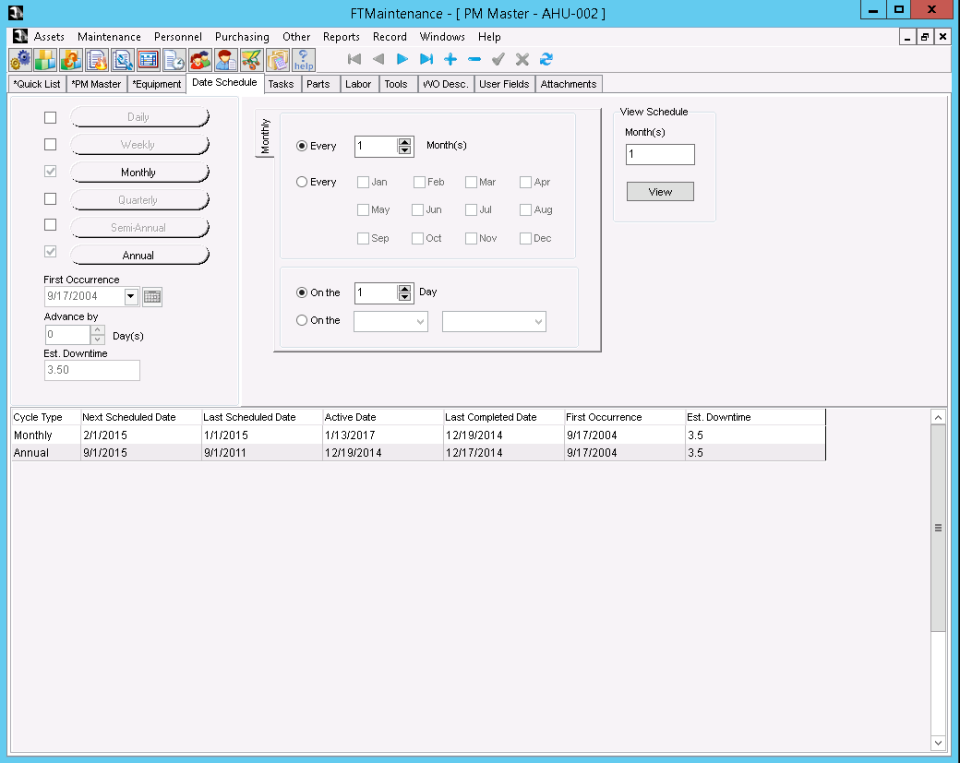Select the Every N Month(s) radio button
This screenshot has width=960, height=763.
click(301, 146)
